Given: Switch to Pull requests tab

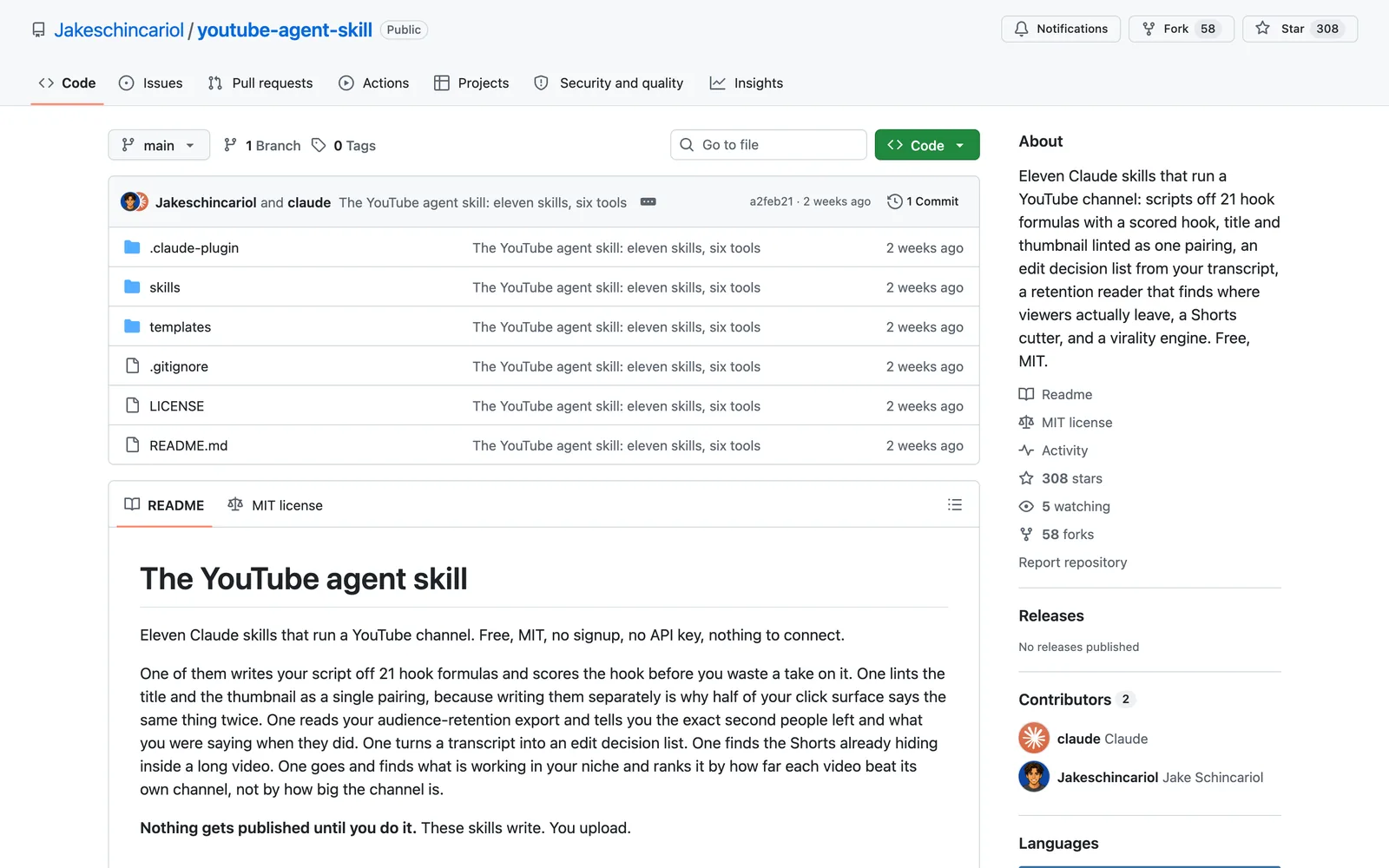Looking at the screenshot, I should point(260,82).
